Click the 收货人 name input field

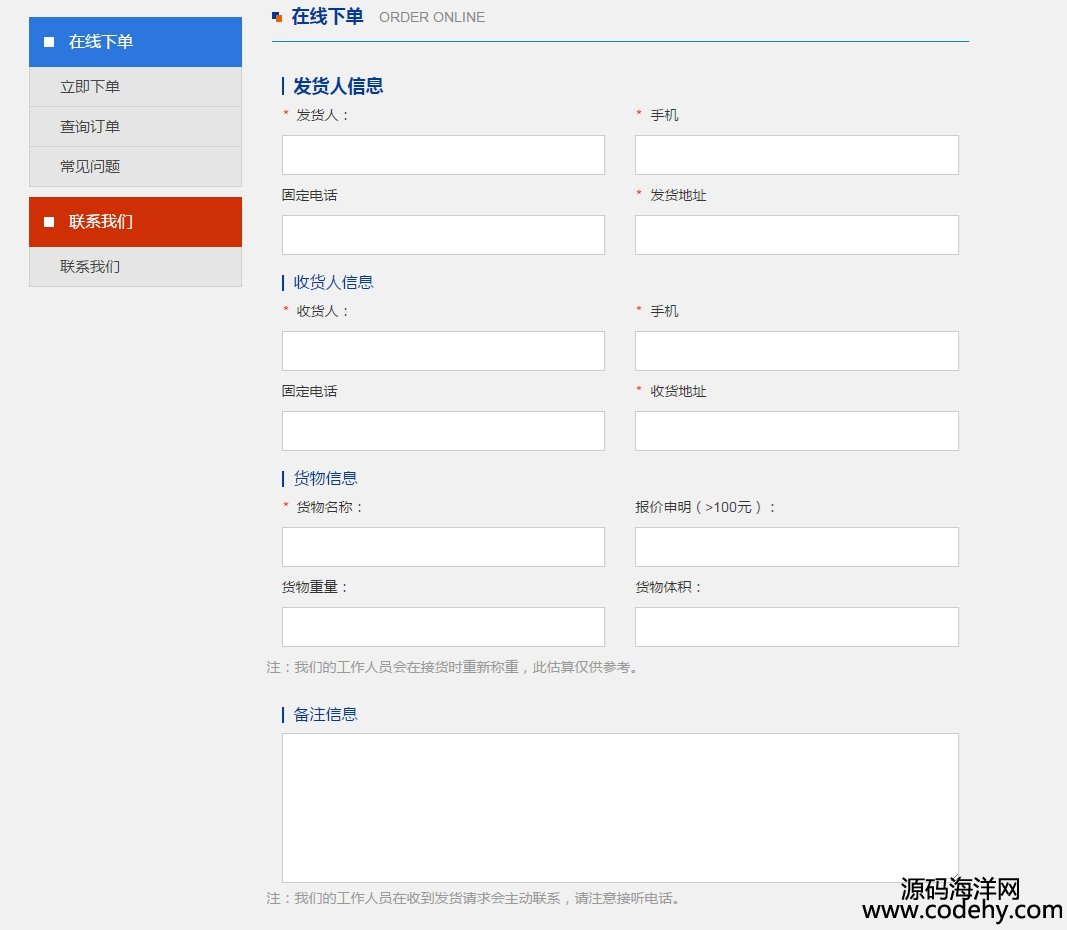pyautogui.click(x=443, y=351)
